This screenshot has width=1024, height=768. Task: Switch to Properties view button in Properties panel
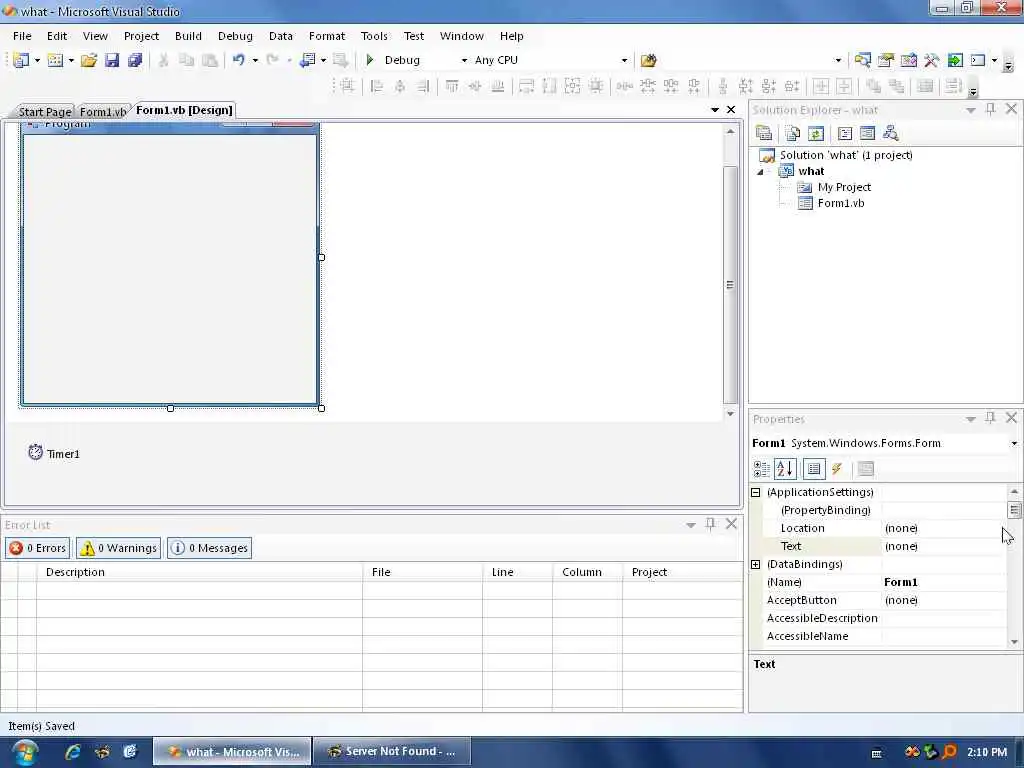click(814, 468)
